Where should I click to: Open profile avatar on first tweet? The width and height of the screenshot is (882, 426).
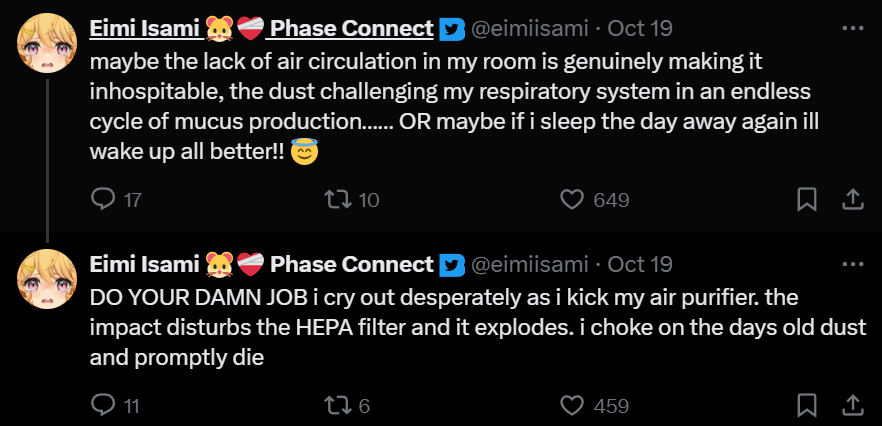coord(46,43)
